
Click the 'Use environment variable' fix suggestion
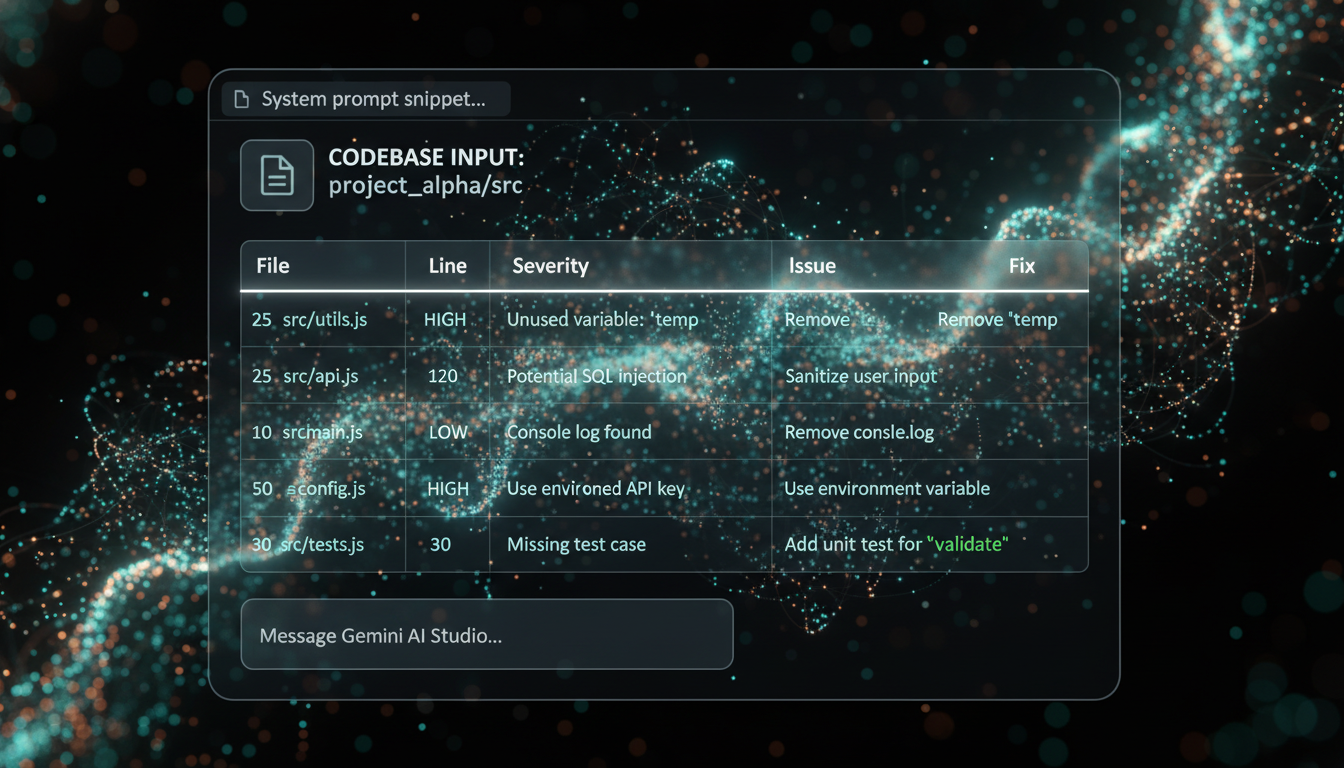pos(886,488)
